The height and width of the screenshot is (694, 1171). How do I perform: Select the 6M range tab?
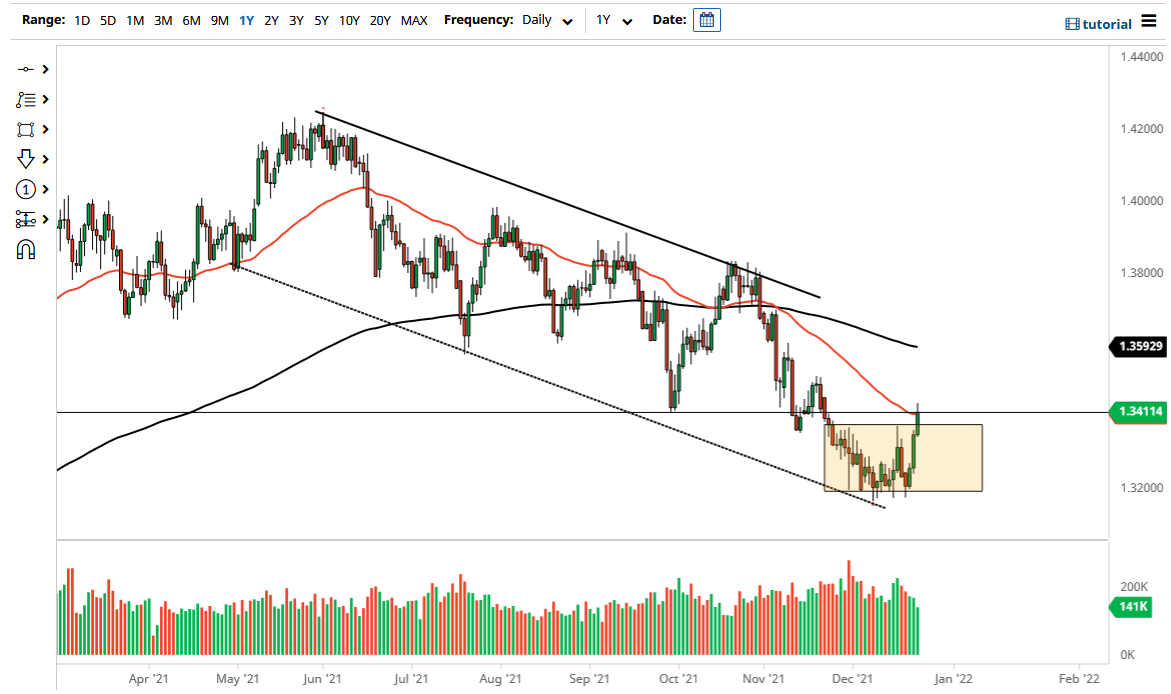pyautogui.click(x=191, y=20)
